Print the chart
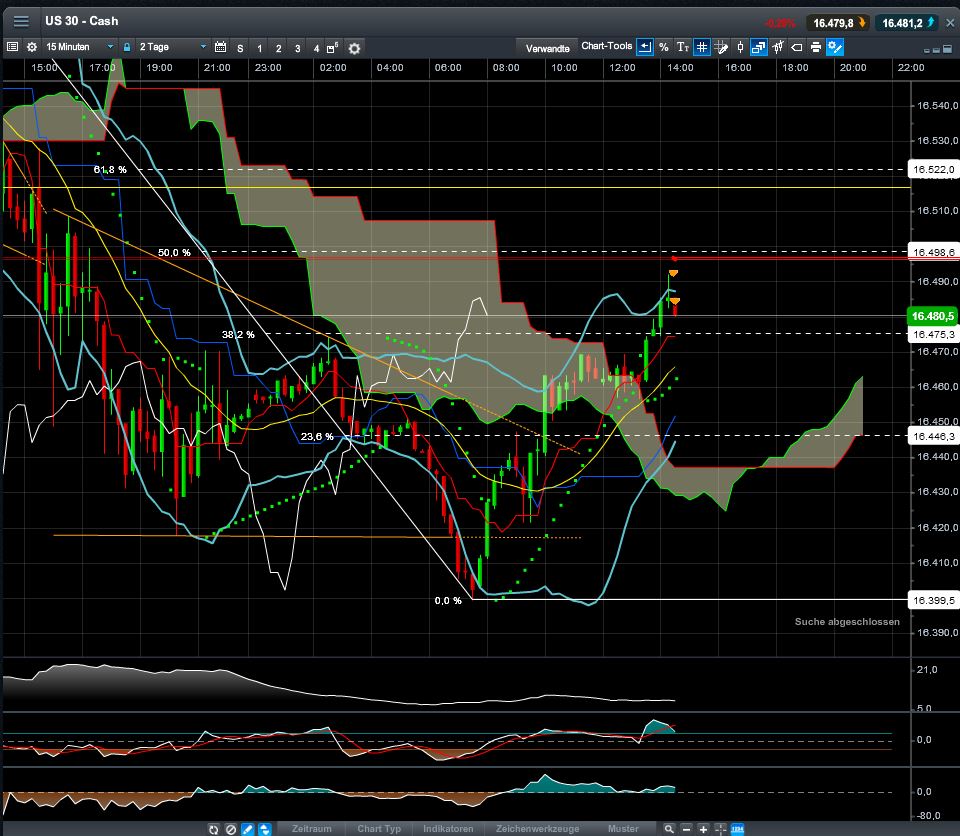Viewport: 960px width, 836px height. (816, 47)
